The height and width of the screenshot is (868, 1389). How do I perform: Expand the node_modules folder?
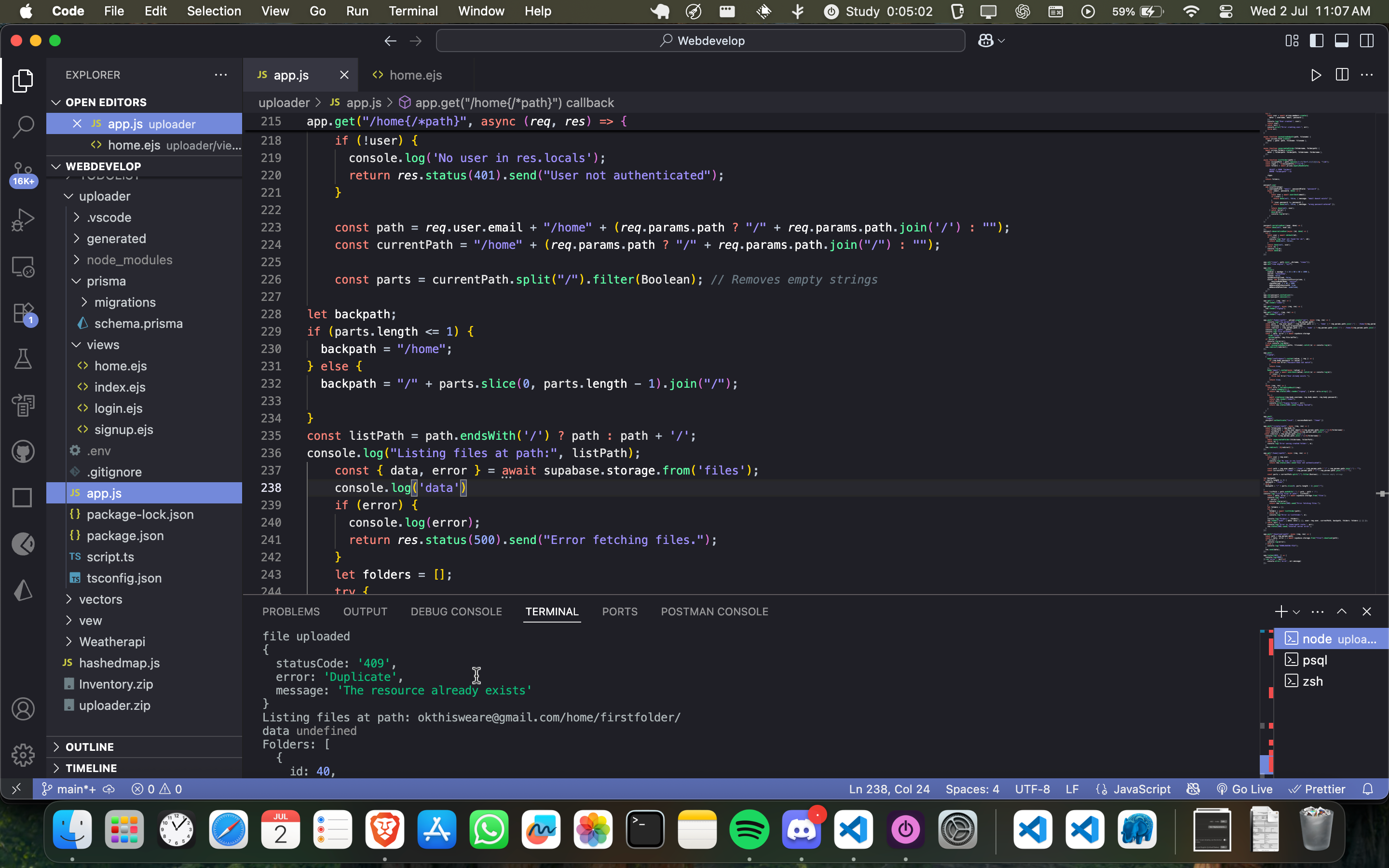coord(129,260)
